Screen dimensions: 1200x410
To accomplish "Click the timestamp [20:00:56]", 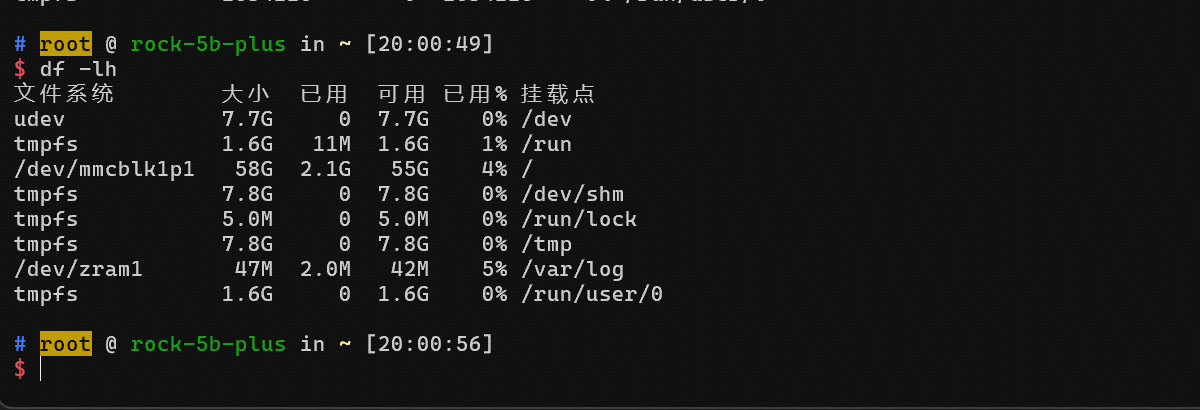I will click(x=430, y=344).
